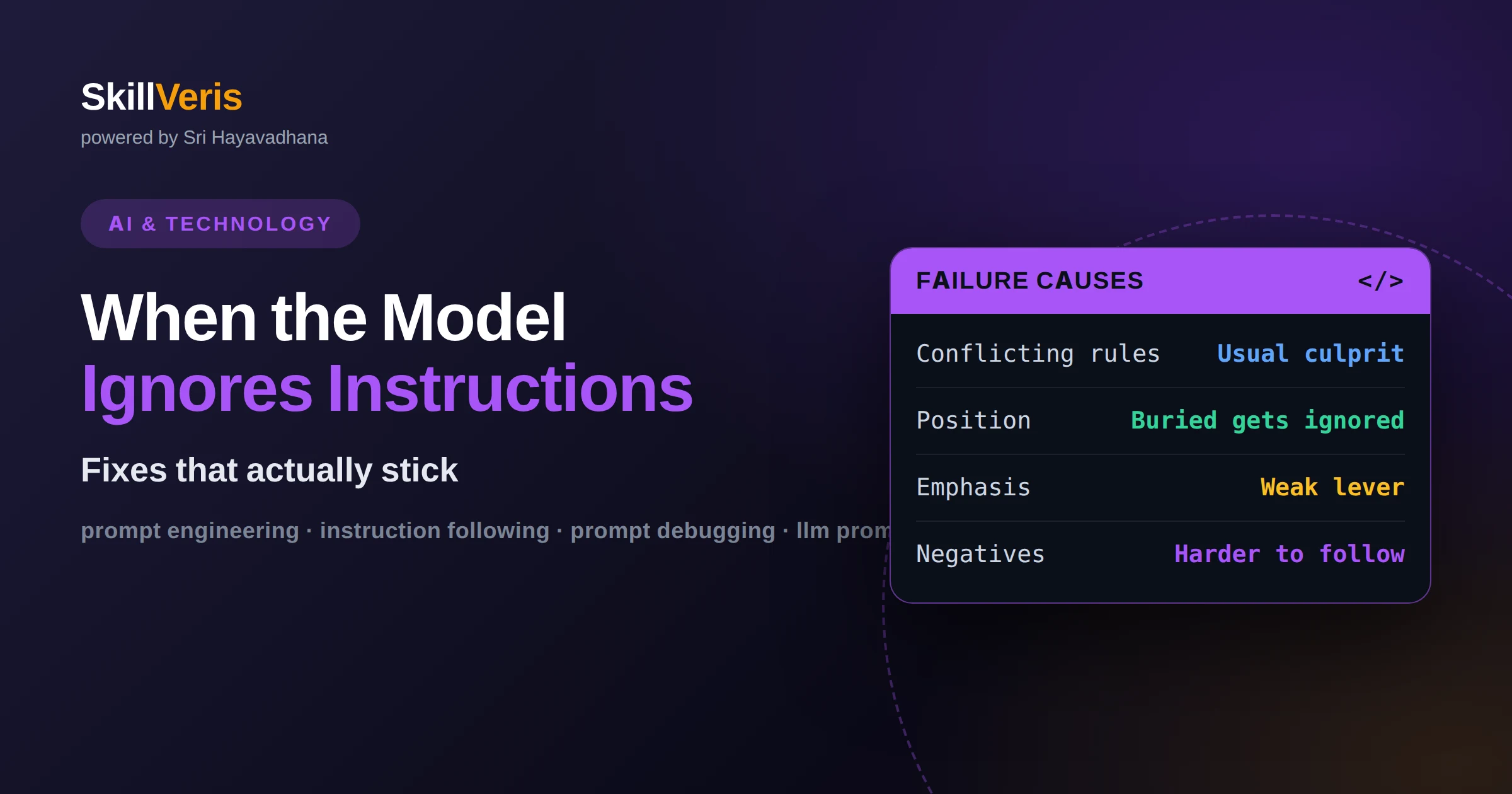Click powered by Sri Hayavadhana text

point(204,138)
